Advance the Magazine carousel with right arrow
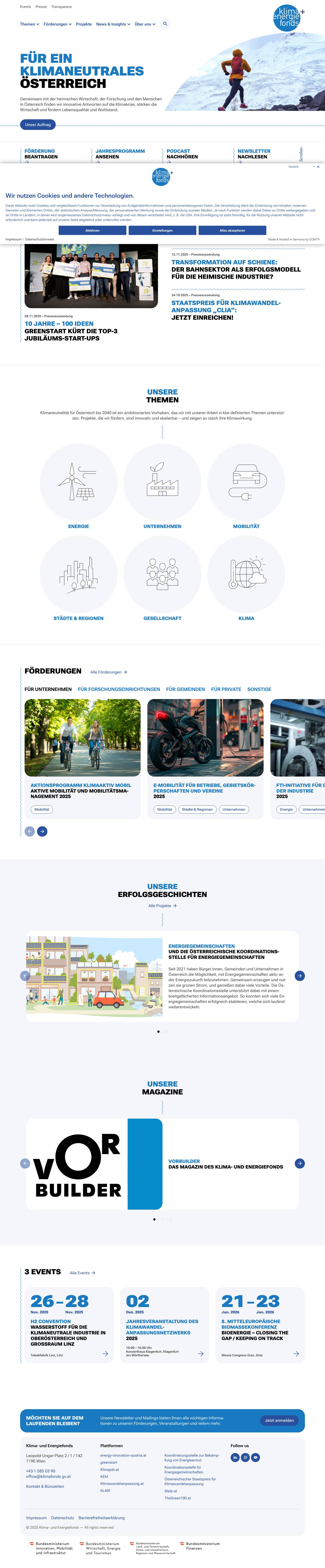Image resolution: width=325 pixels, height=1568 pixels. point(299,1163)
